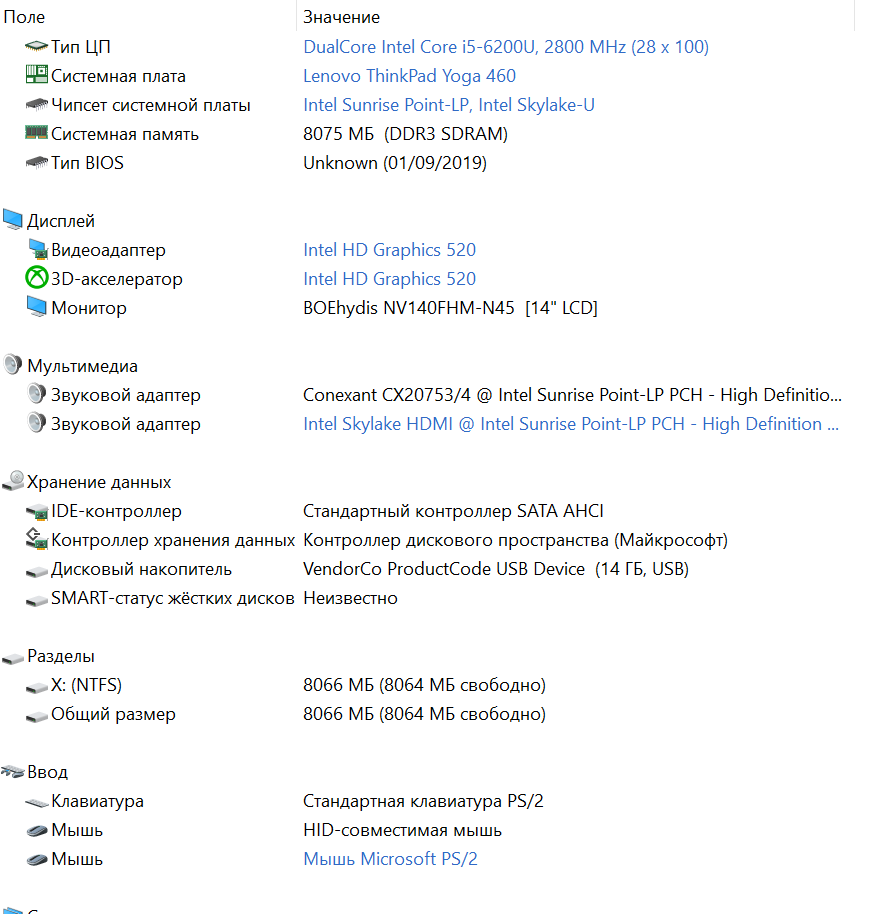The width and height of the screenshot is (896, 914).
Task: Click the Поле column header
Action: click(x=24, y=17)
